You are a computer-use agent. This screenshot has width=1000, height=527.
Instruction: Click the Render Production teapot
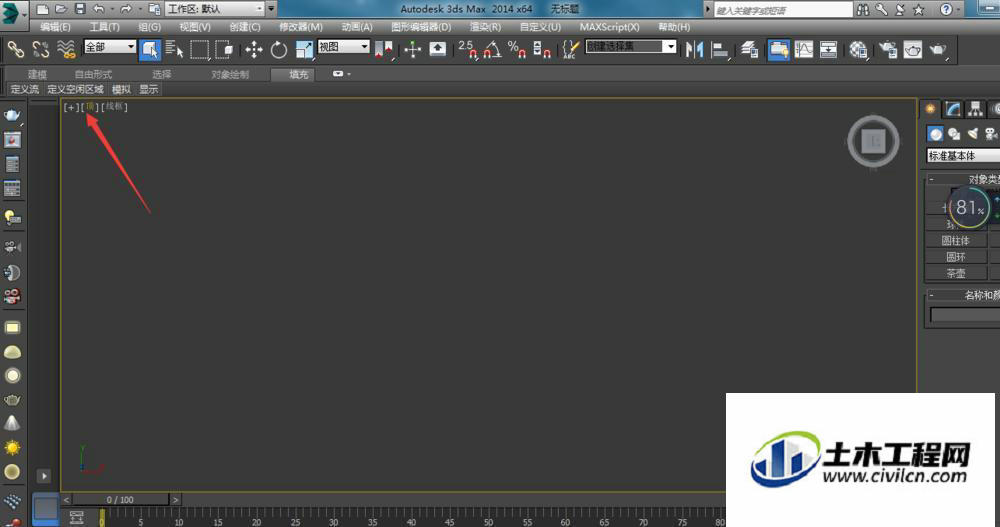(x=938, y=49)
